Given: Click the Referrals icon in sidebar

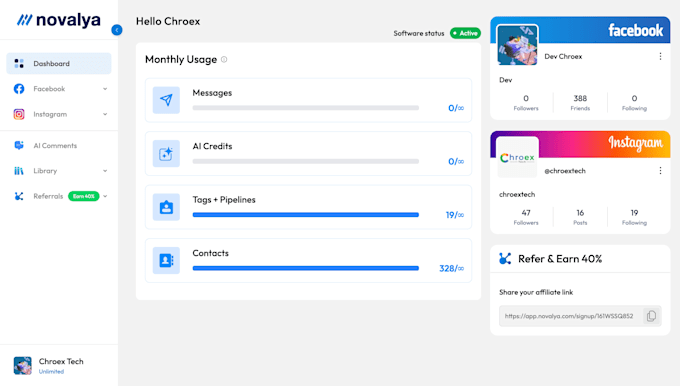Looking at the screenshot, I should [19, 196].
